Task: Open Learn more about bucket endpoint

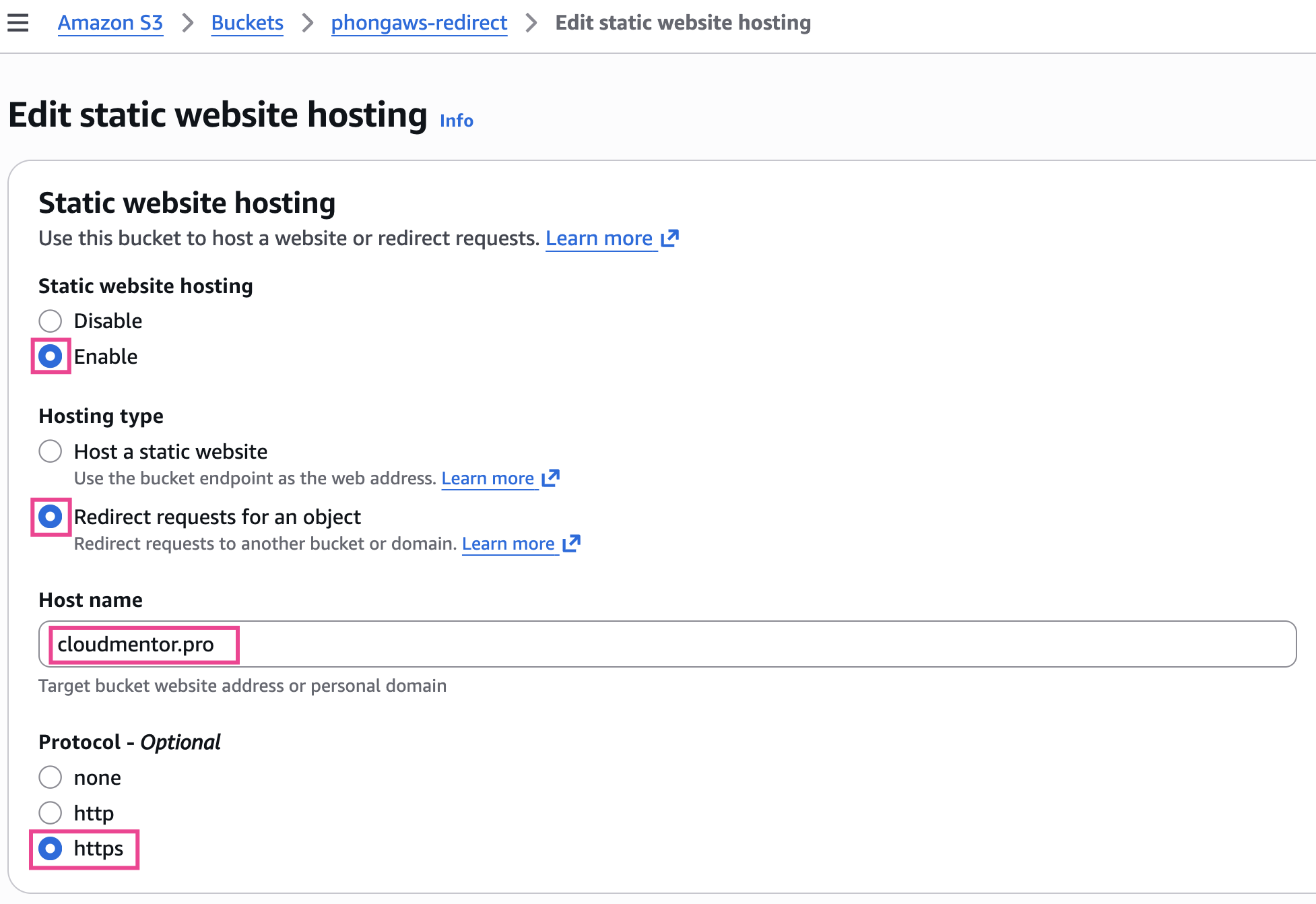Action: [488, 478]
